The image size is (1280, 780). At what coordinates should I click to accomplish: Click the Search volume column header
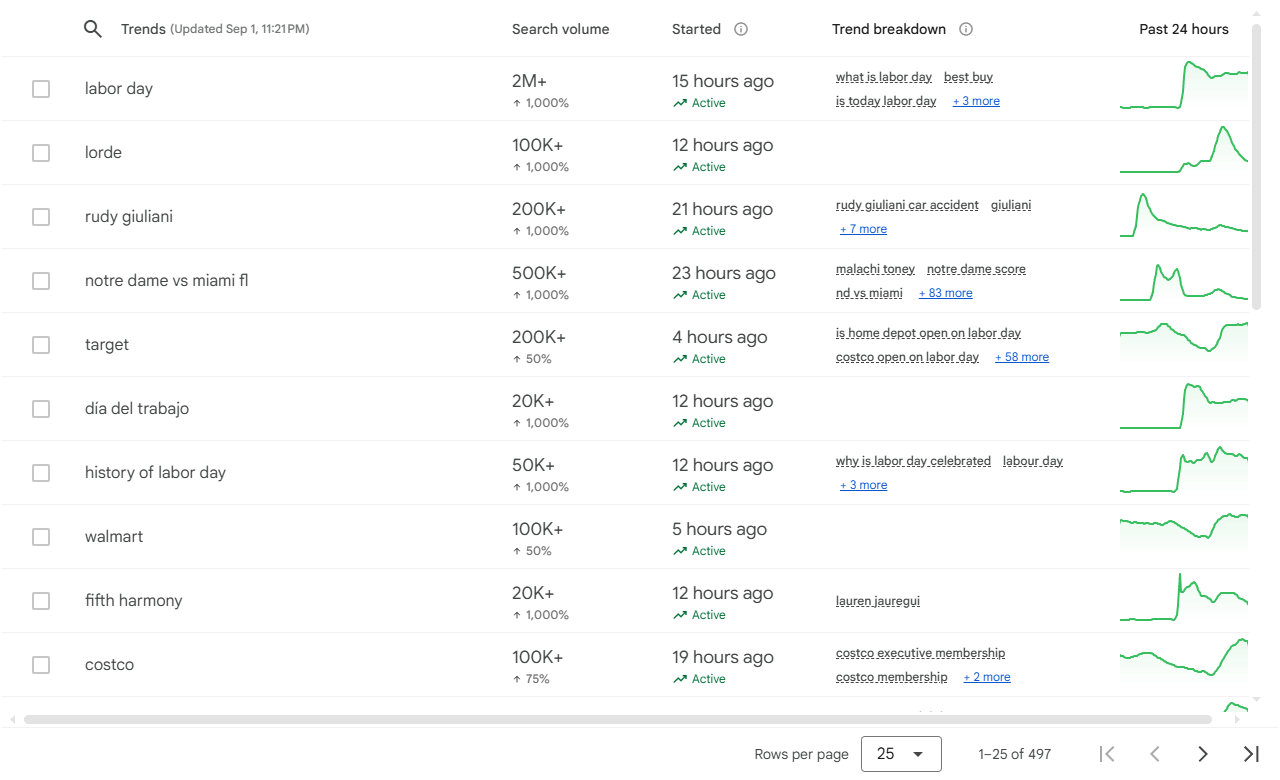click(560, 29)
